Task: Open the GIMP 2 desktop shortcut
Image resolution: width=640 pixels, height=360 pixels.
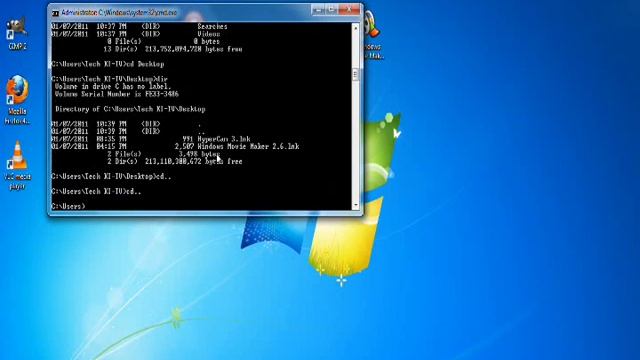Action: (x=17, y=34)
